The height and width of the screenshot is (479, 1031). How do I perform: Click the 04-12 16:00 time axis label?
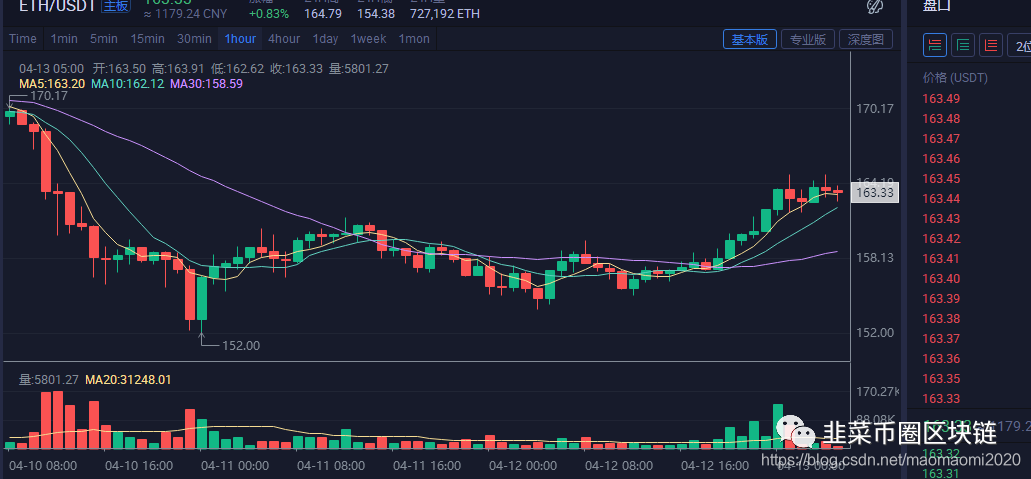(715, 466)
